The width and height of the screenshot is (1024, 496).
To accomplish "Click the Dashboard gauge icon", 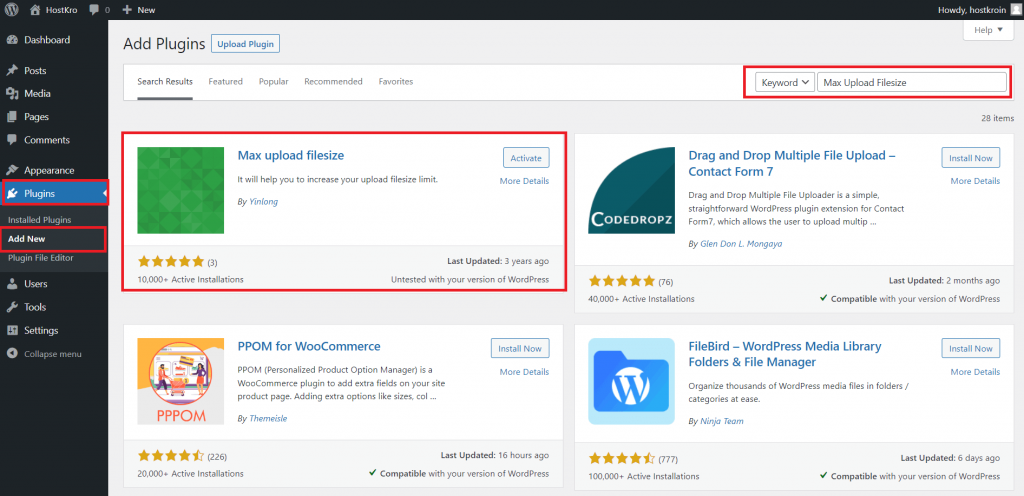I will pyautogui.click(x=12, y=40).
